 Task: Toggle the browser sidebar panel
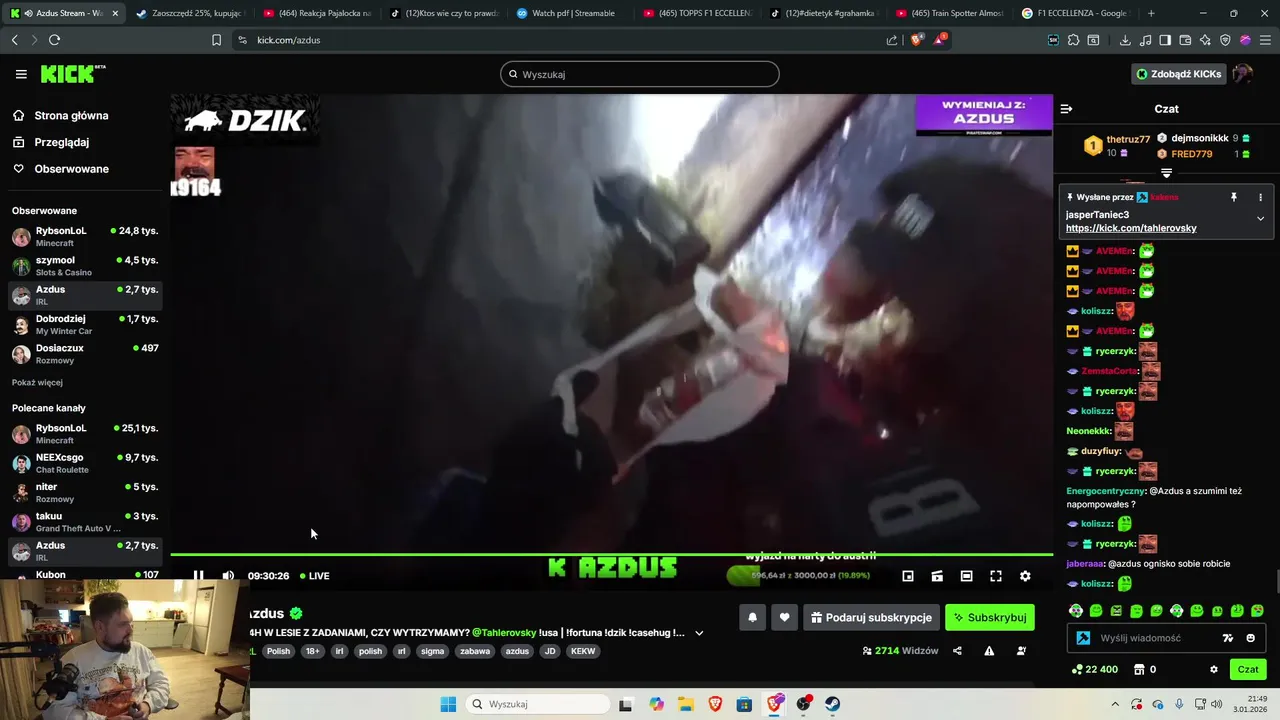[x=1165, y=40]
